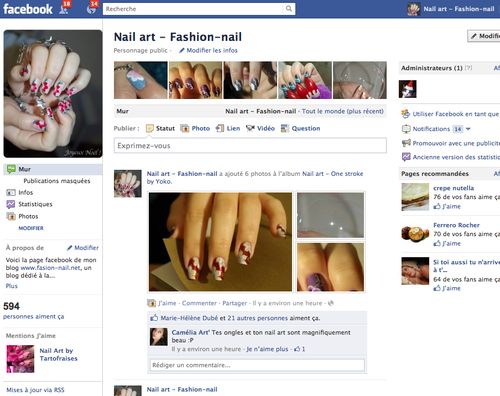
Task: Click the Modifier la page button
Action: 484,36
